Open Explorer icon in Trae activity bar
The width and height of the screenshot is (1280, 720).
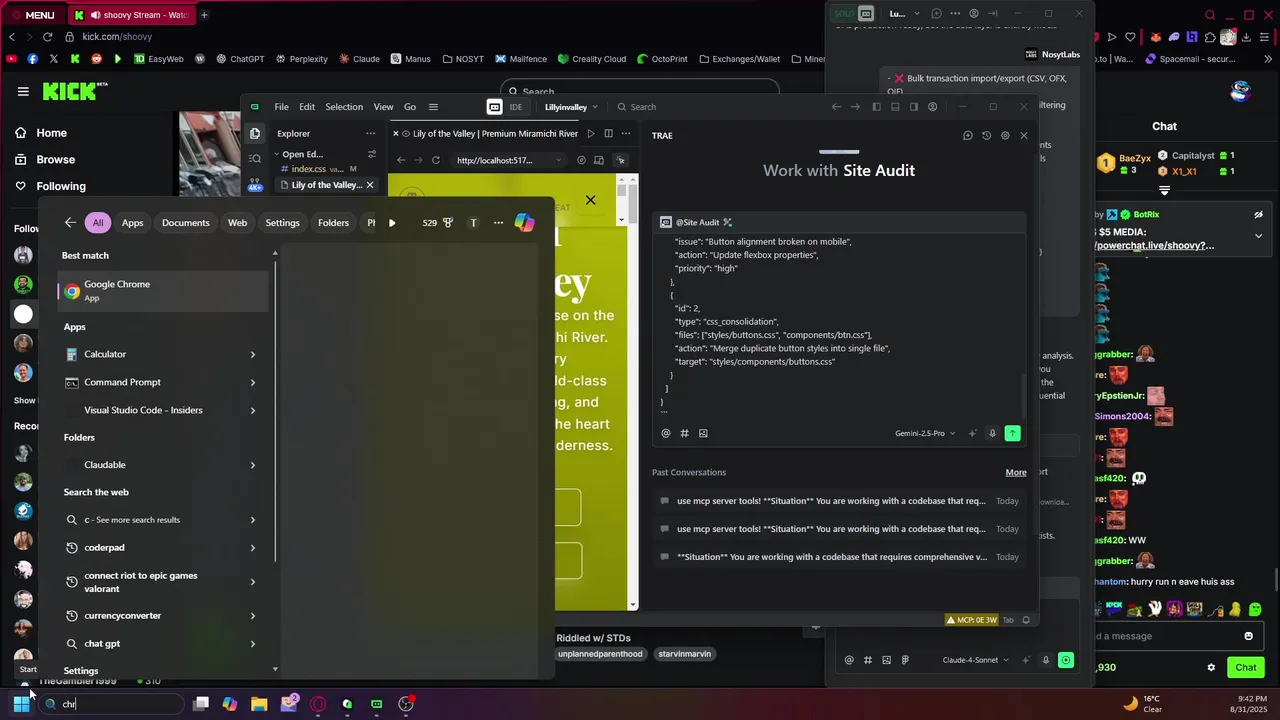(x=255, y=133)
